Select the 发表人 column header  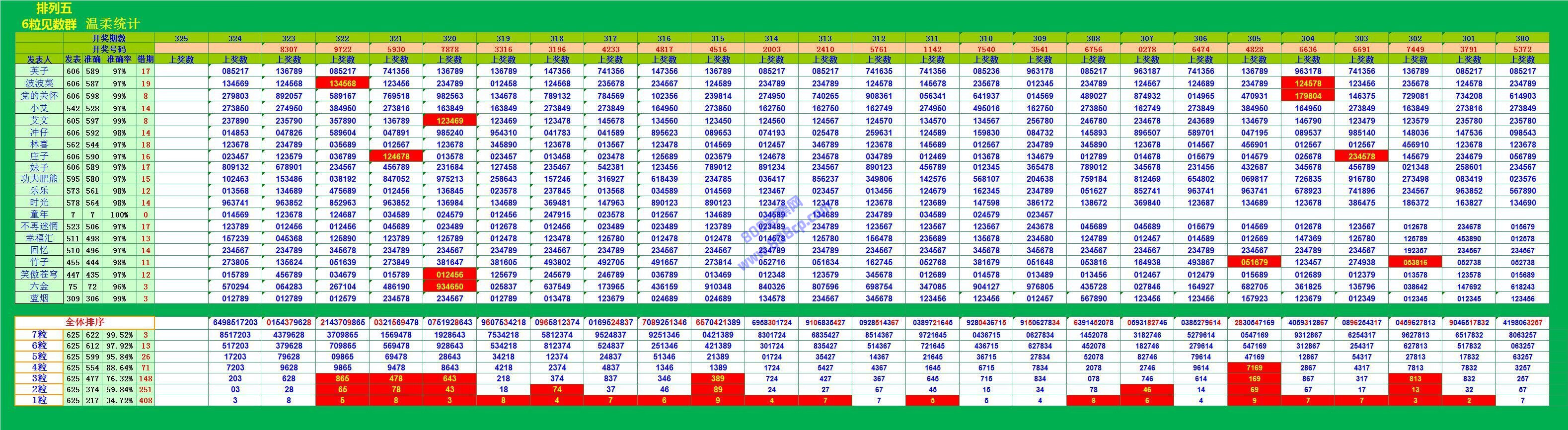pos(39,60)
